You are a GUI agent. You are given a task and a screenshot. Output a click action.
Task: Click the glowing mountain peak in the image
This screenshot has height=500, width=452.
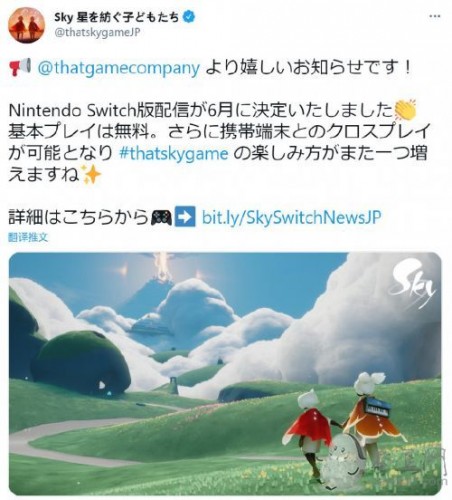pyautogui.click(x=162, y=269)
